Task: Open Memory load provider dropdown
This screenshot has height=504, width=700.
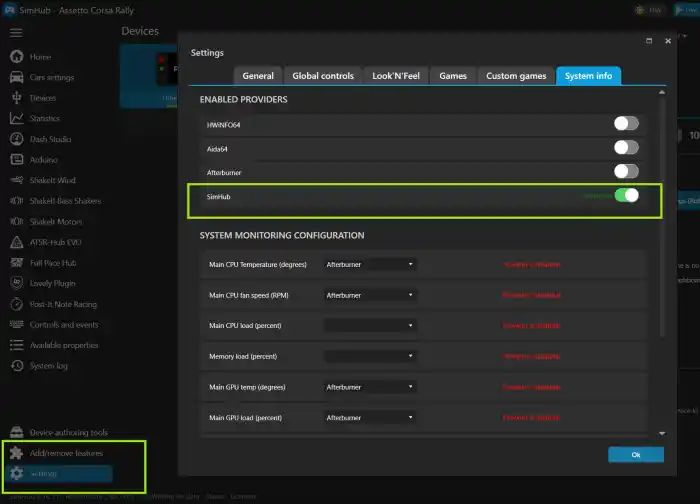Action: 370,356
